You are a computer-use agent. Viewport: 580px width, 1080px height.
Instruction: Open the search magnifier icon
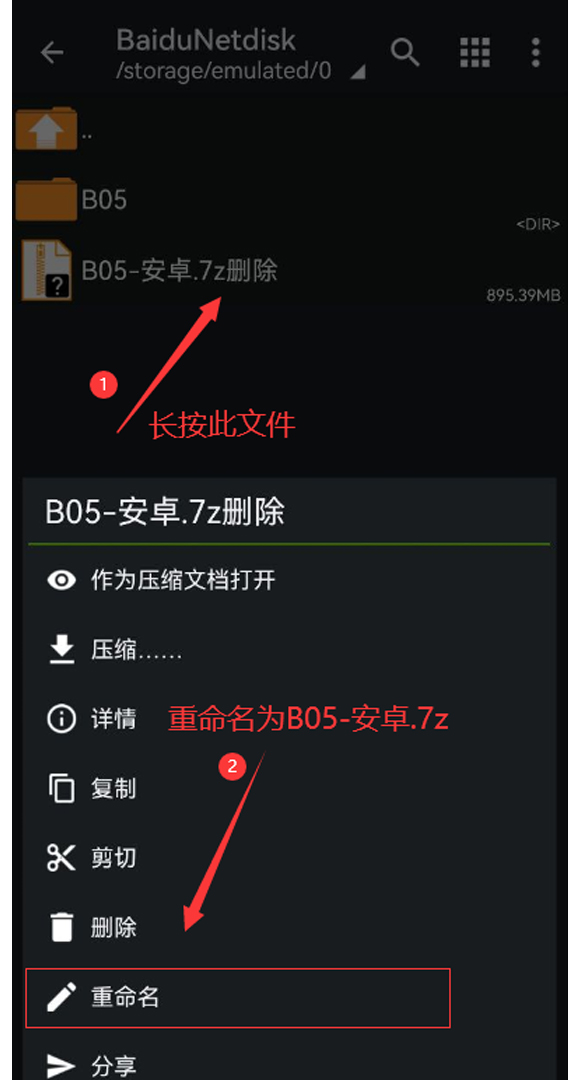click(x=405, y=52)
